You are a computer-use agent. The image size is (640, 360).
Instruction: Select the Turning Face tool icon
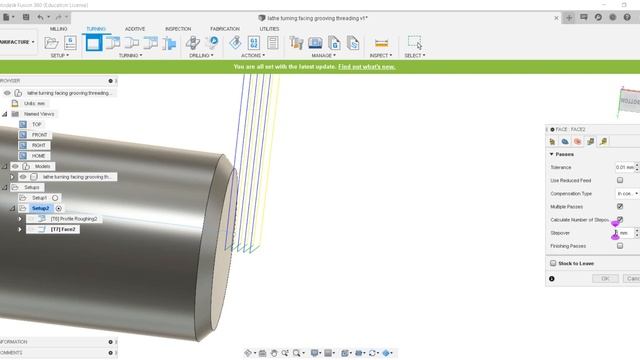[93, 43]
